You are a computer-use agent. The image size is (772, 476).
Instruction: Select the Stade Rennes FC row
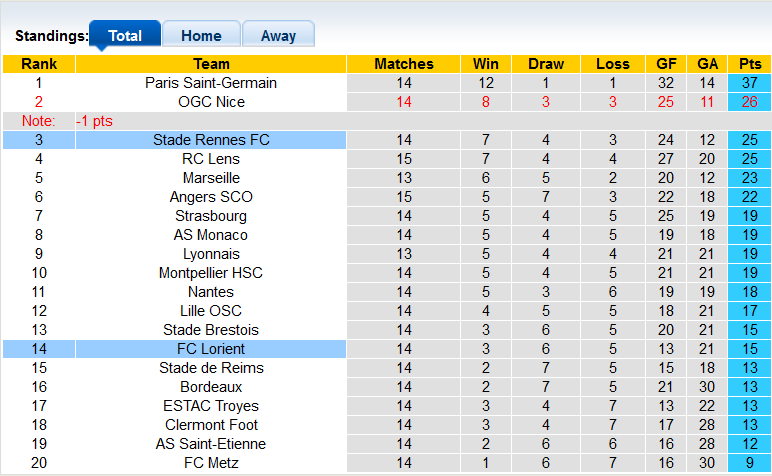coord(211,140)
